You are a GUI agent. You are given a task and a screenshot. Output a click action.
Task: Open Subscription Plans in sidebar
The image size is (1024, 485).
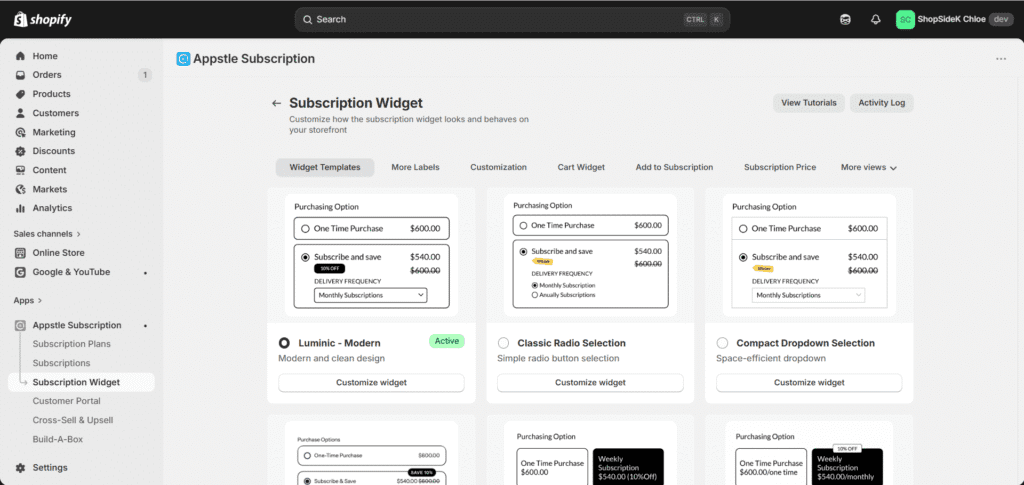pos(72,344)
